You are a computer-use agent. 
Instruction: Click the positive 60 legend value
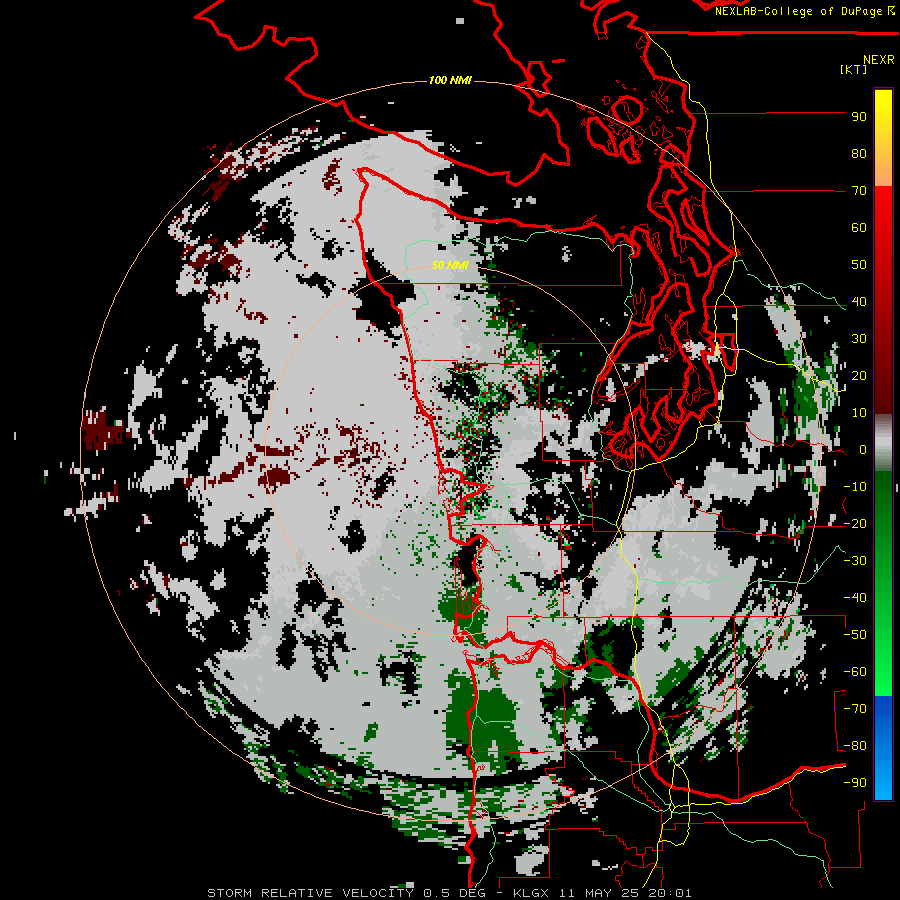point(859,228)
